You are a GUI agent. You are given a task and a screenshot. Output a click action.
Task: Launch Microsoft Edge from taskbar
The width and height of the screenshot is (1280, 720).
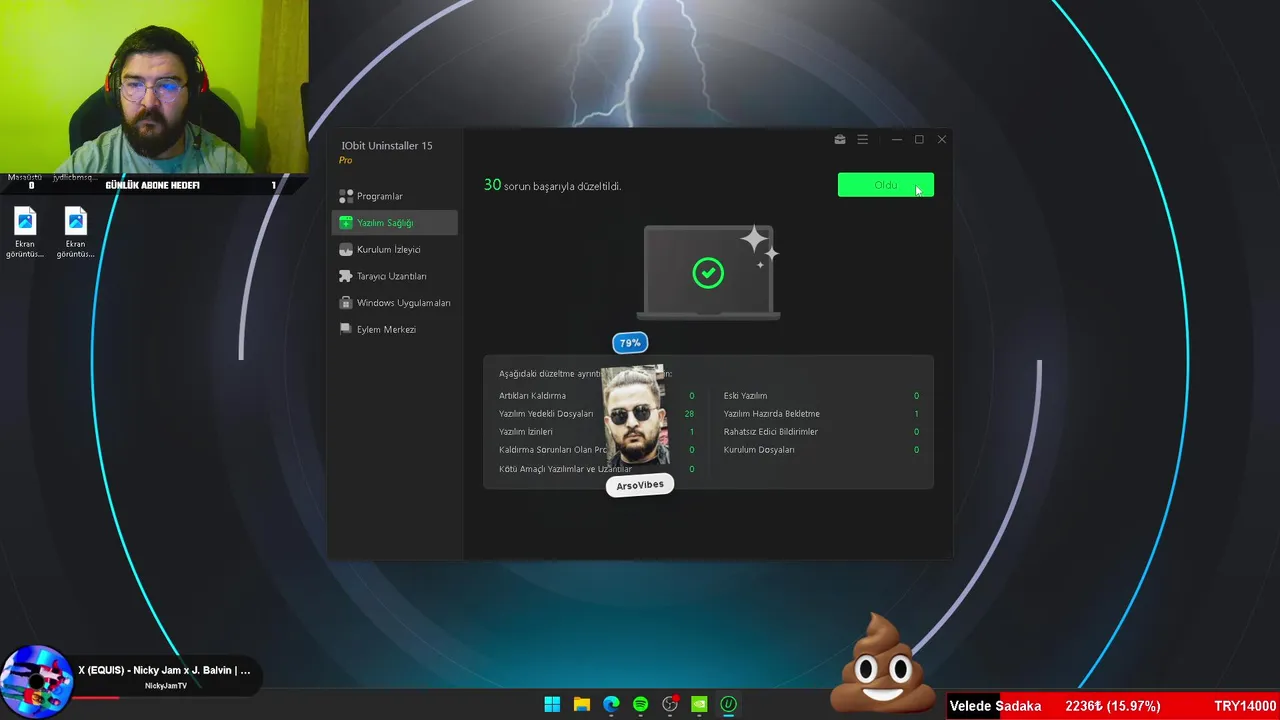point(611,704)
